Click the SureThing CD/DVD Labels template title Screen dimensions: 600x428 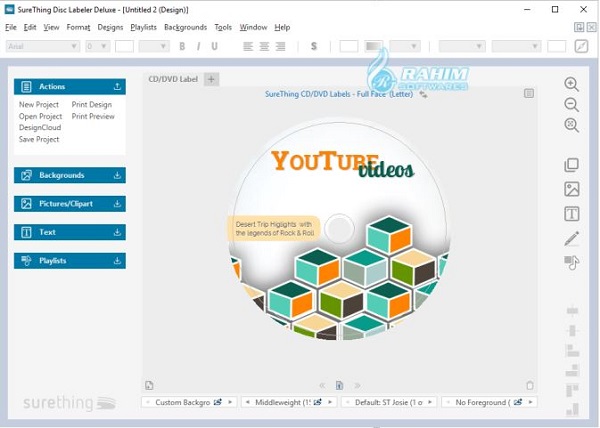339,94
